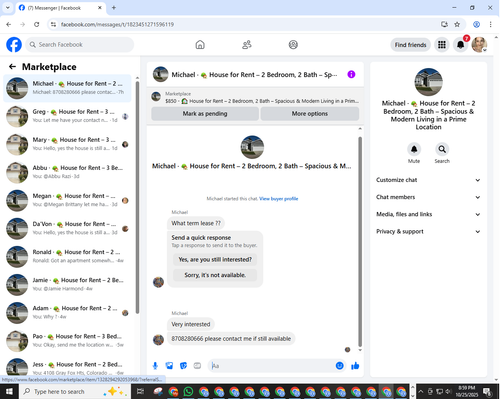Viewport: 500px width, 399px height.
Task: Click the conversation list scrollbar
Action: point(137,197)
